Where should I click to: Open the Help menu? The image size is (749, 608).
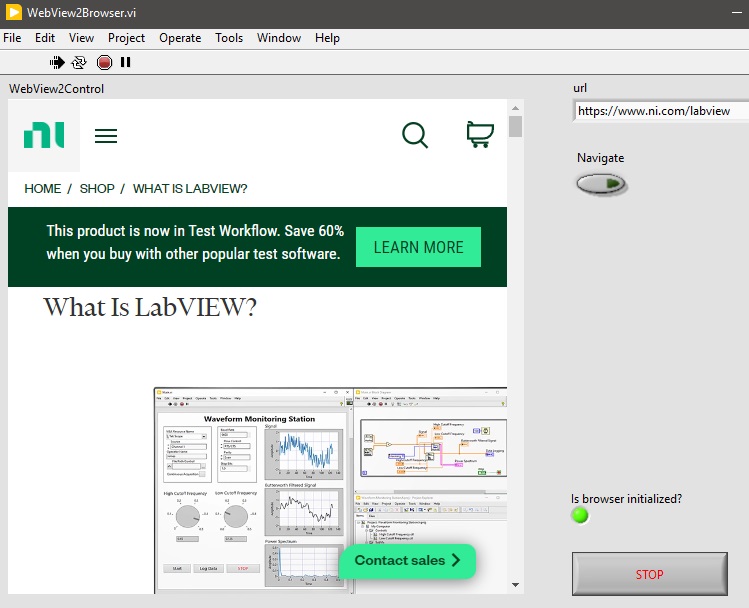point(327,38)
